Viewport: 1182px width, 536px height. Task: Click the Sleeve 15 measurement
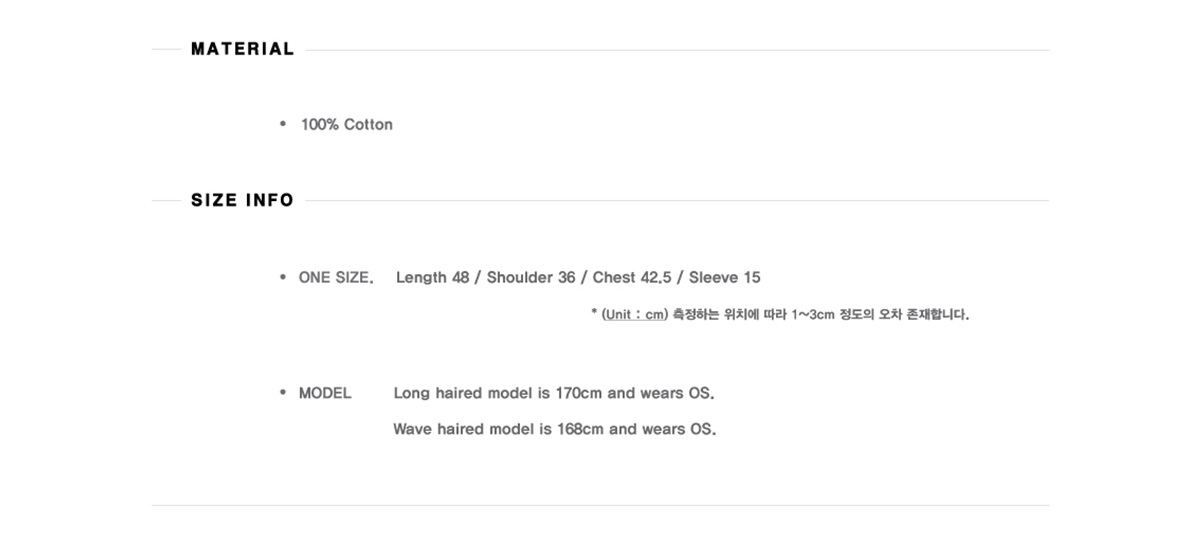click(724, 277)
